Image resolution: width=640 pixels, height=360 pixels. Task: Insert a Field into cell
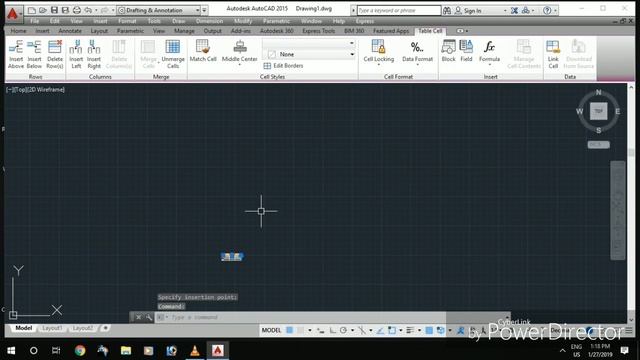click(x=466, y=51)
